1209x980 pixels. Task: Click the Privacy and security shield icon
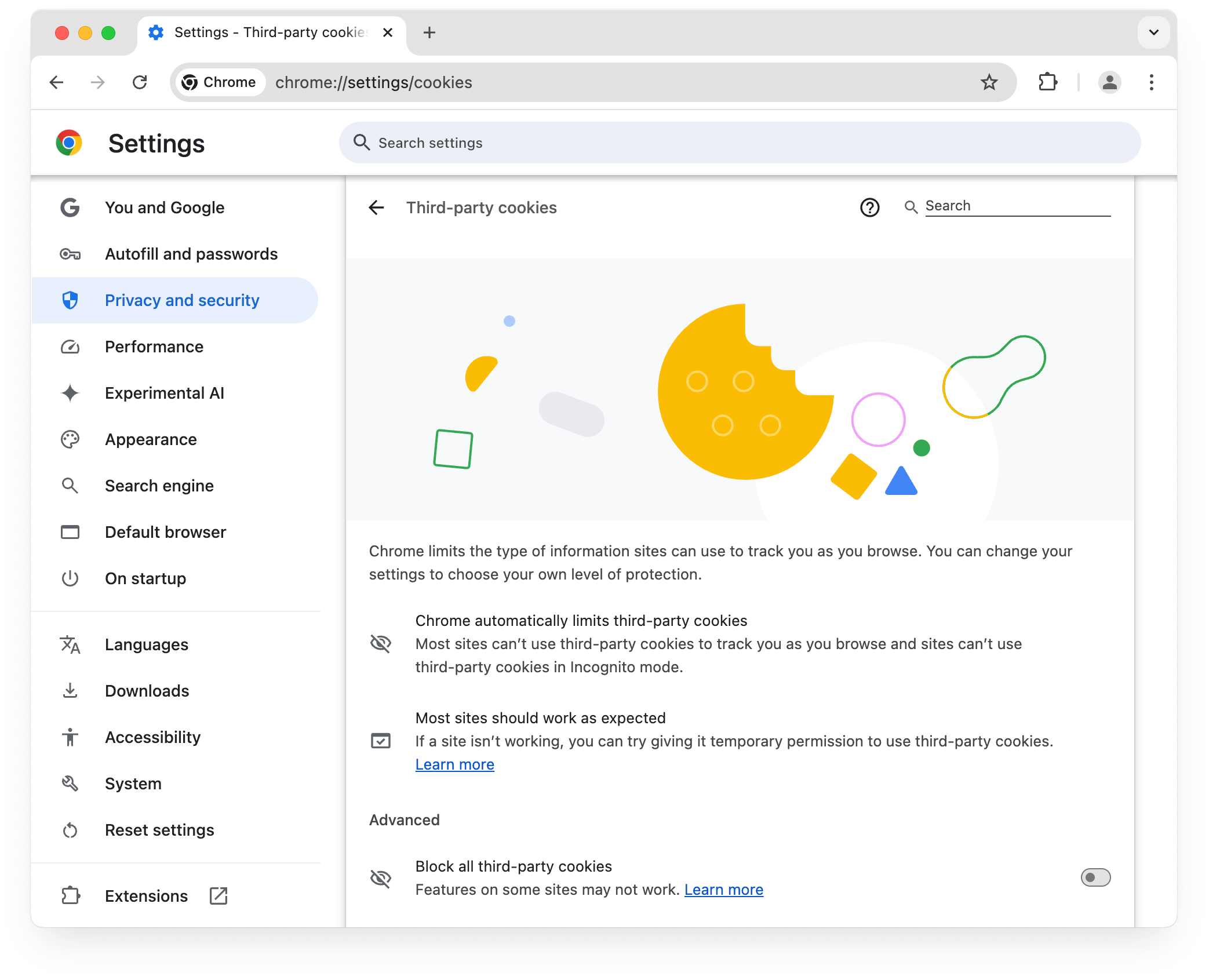(71, 300)
